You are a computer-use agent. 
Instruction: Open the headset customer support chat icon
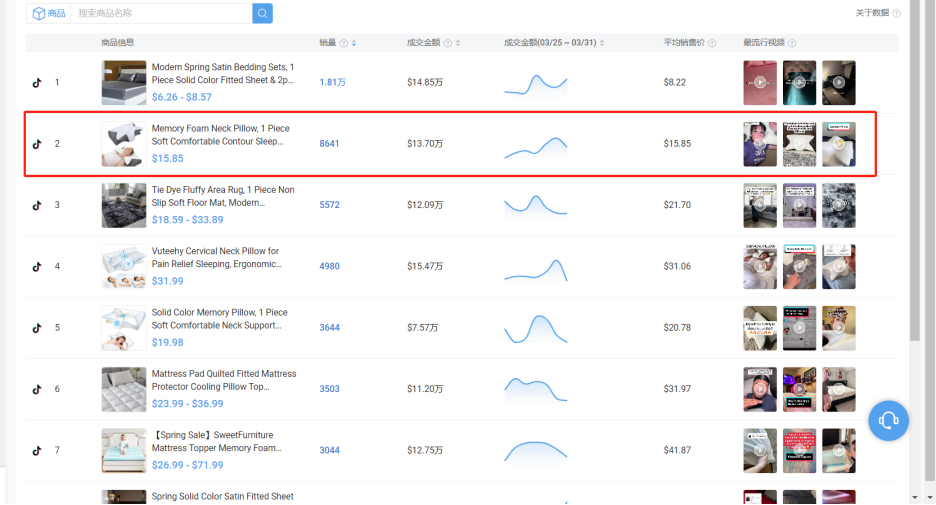click(x=888, y=420)
